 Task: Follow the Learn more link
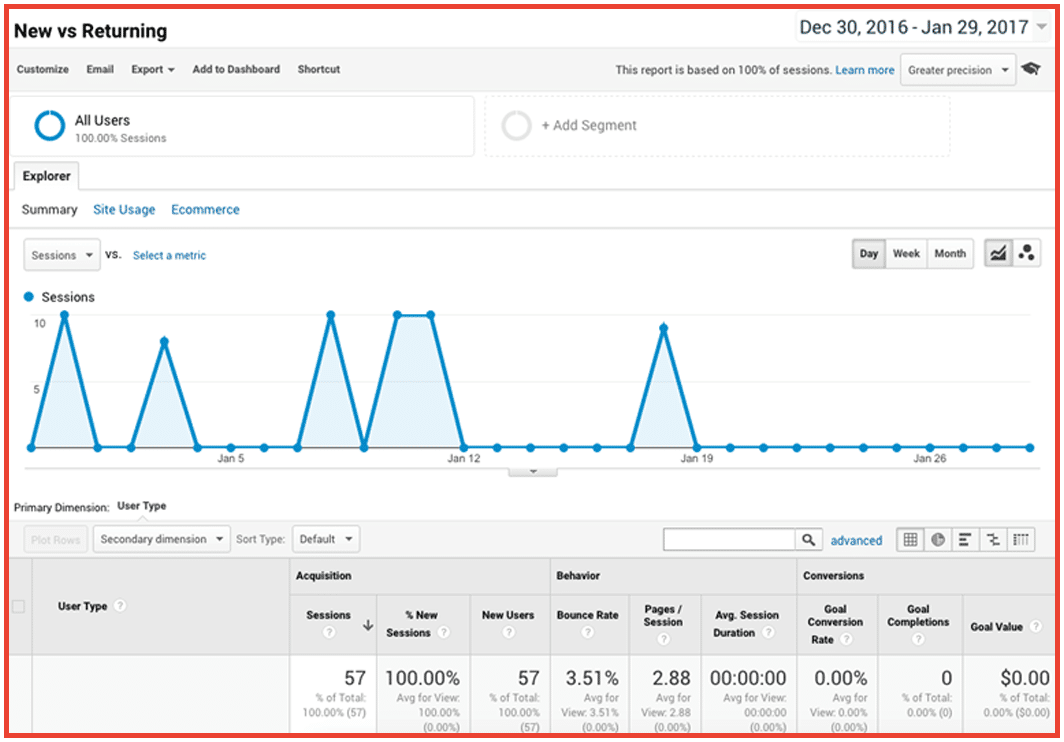(864, 70)
